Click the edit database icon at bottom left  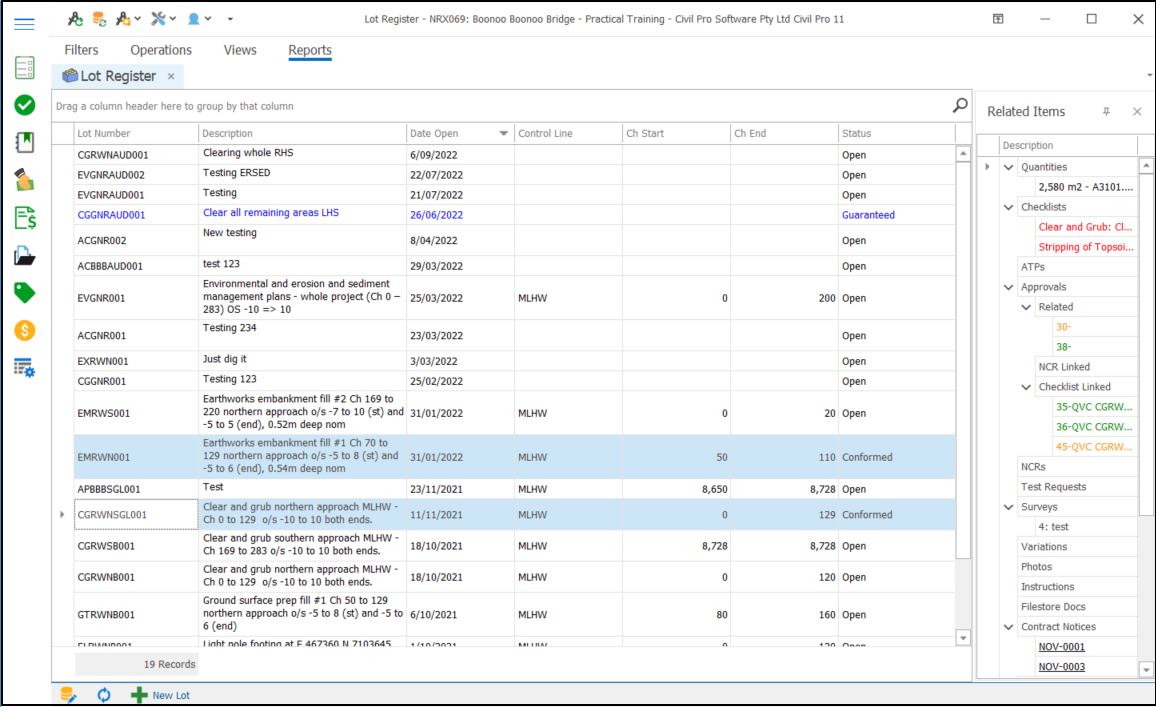pyautogui.click(x=68, y=694)
